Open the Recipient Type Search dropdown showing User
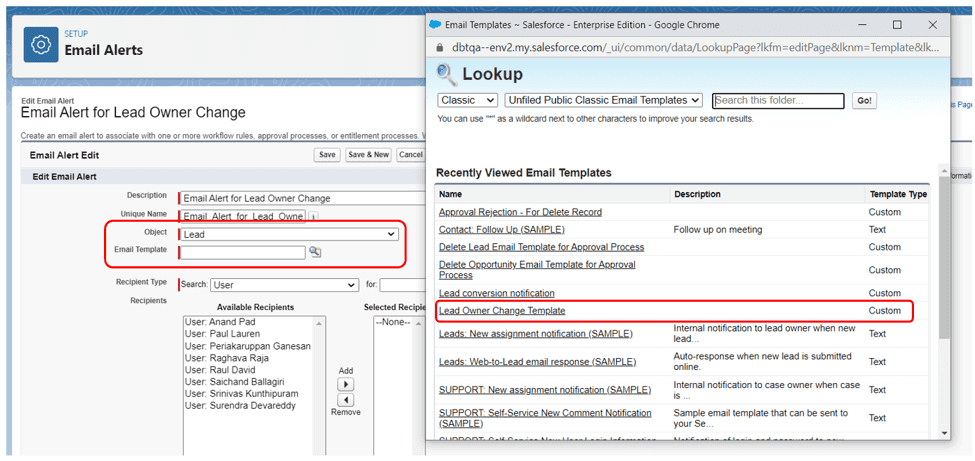This screenshot has width=975, height=461. tap(284, 285)
